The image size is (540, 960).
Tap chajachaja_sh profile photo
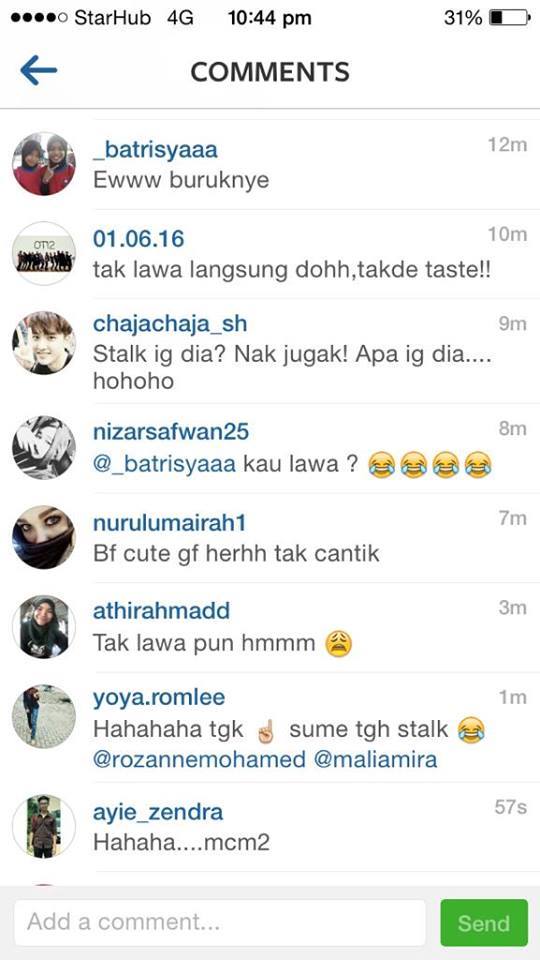pos(44,343)
